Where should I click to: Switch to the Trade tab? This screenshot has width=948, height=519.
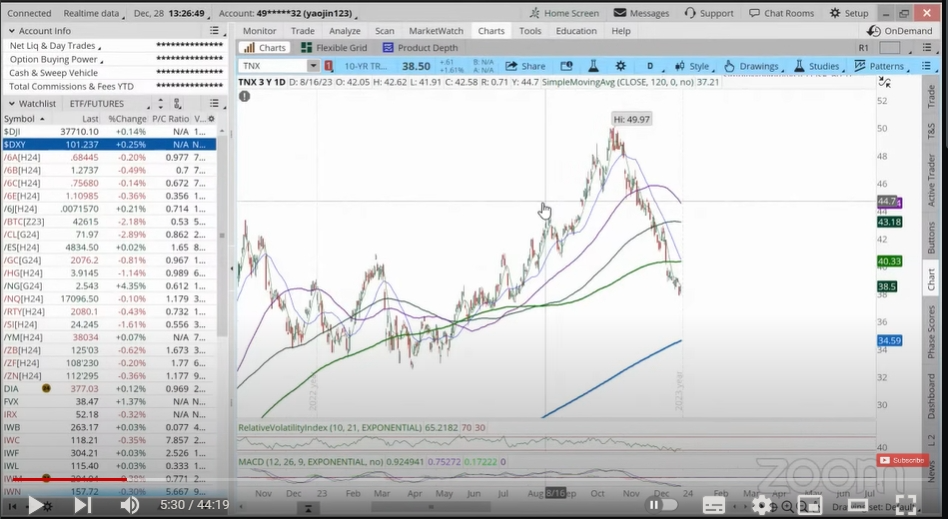tap(302, 31)
